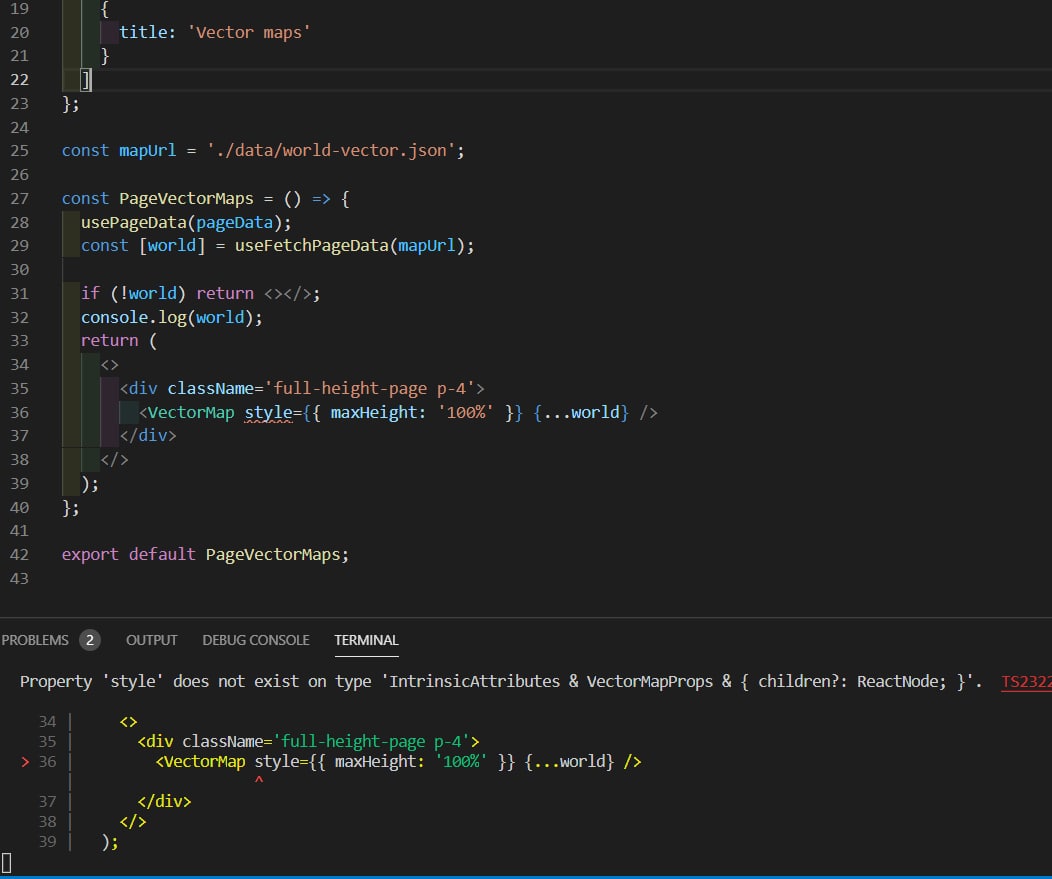1052x879 pixels.
Task: Click 'Vector maps' title string
Action: tap(252, 32)
